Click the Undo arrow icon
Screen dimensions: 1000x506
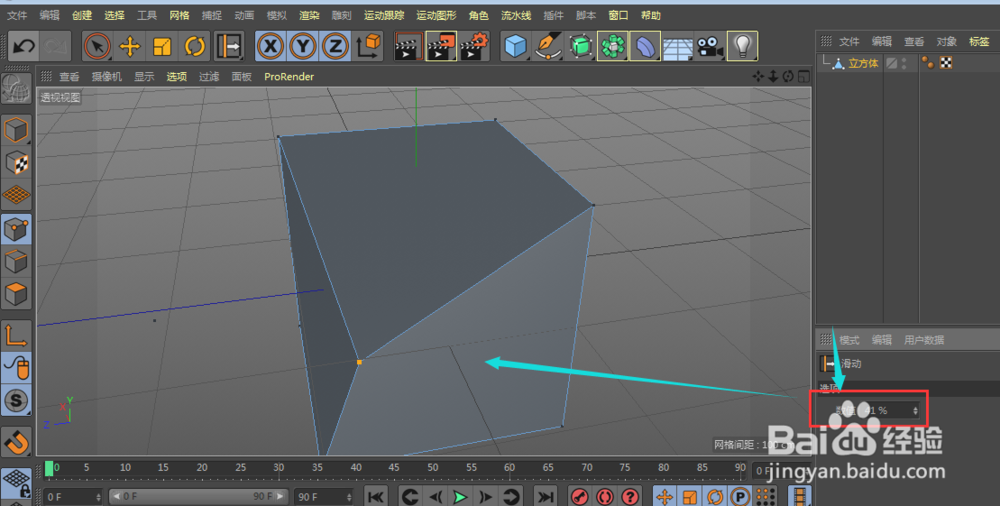pyautogui.click(x=24, y=47)
